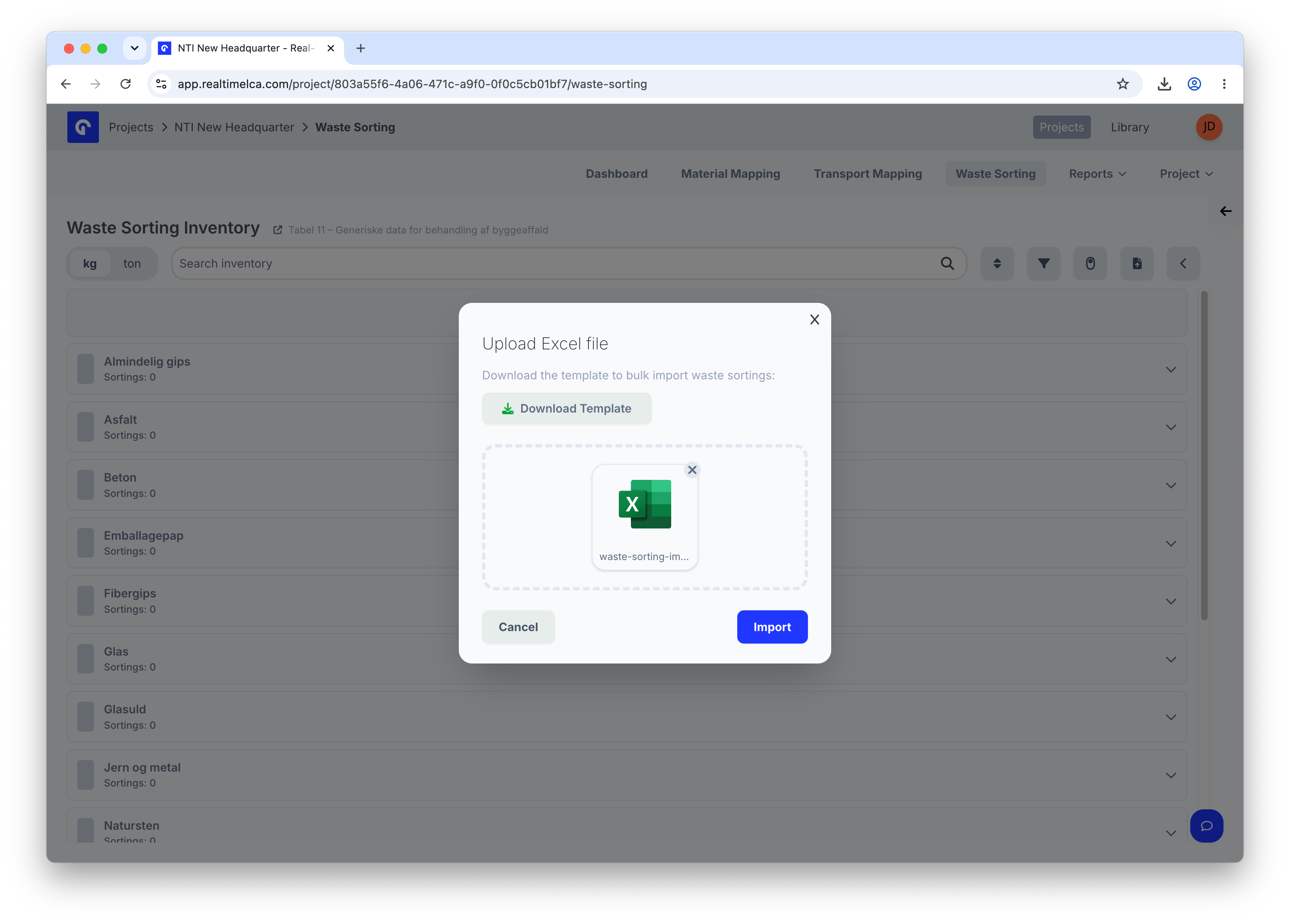Open the filter funnel icon
This screenshot has height=924, width=1290.
(x=1043, y=263)
